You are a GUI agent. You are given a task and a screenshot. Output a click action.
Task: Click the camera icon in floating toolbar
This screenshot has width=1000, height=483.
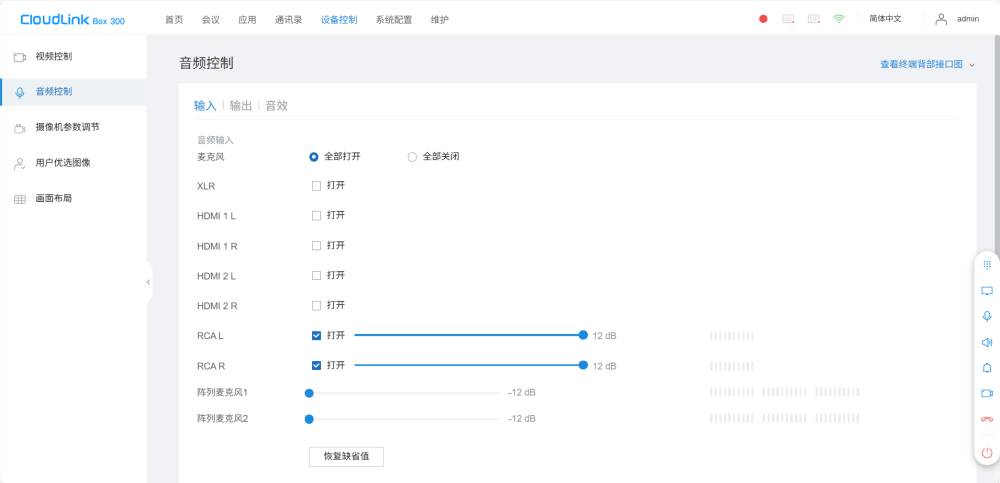click(x=987, y=394)
